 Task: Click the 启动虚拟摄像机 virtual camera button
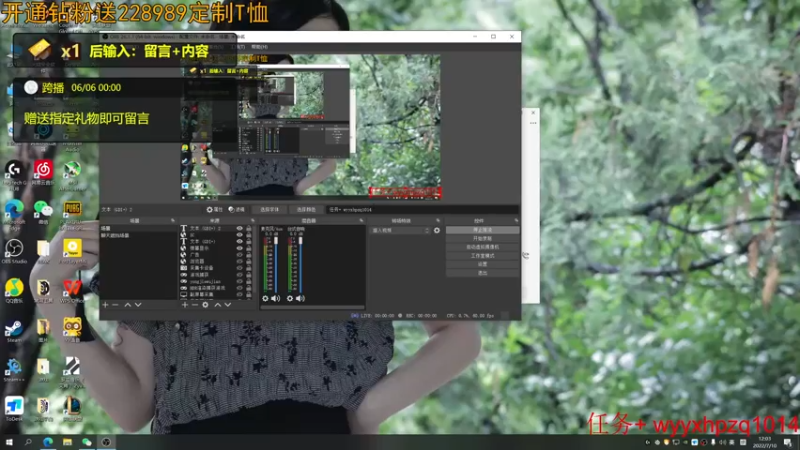(483, 247)
